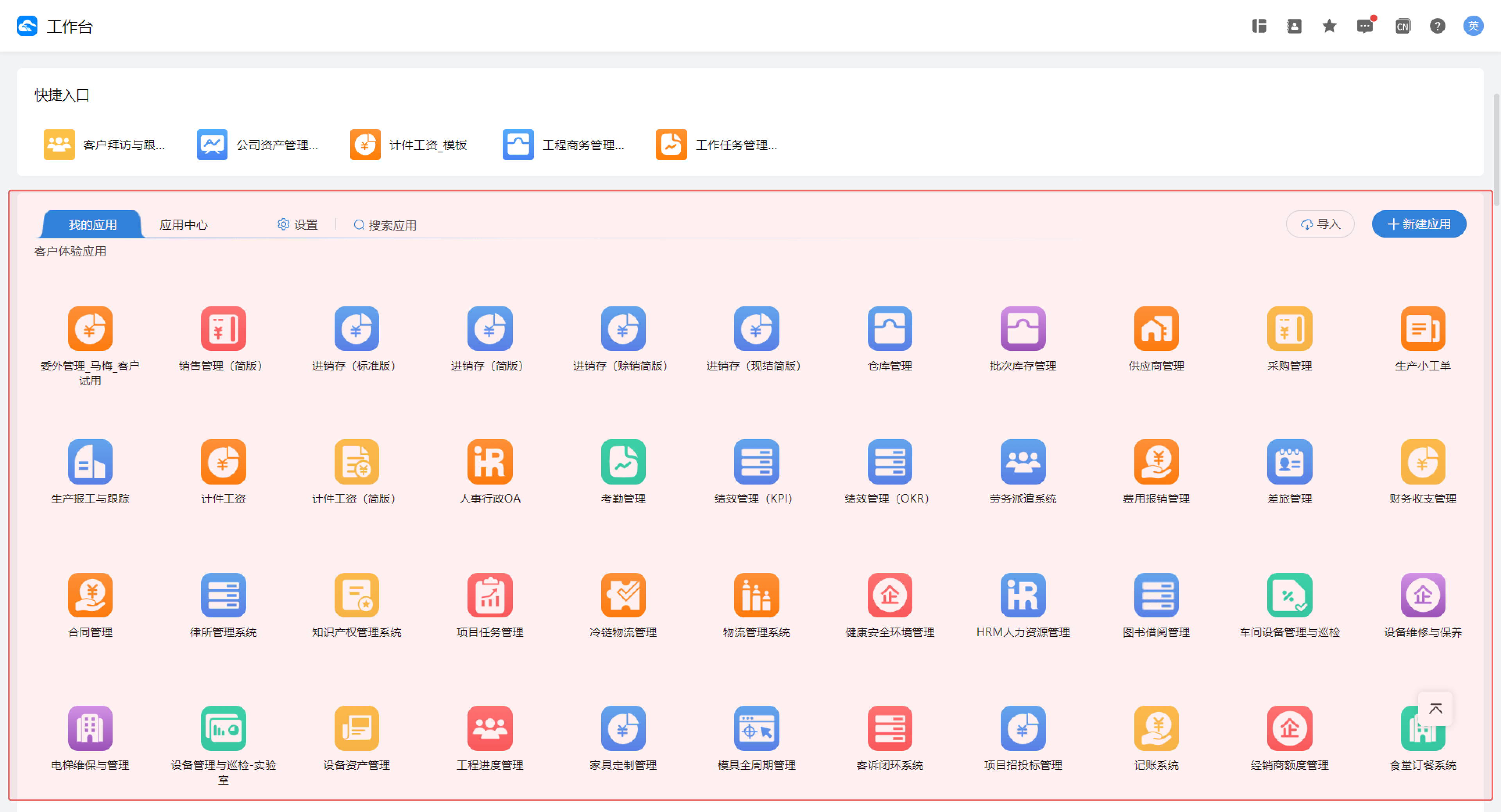Open the 合同管理 app icon
This screenshot has width=1501, height=812.
[90, 595]
